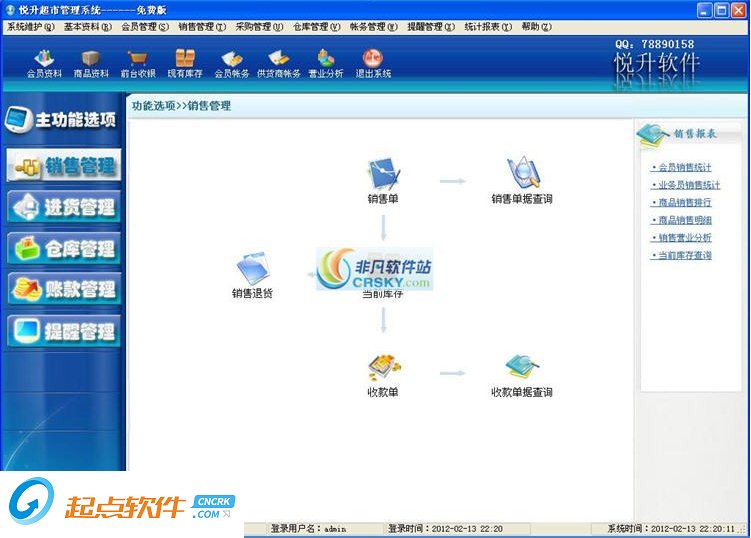Viewport: 751px width, 538px height.
Task: Select 提醒管理 sidebar button
Action: click(64, 331)
